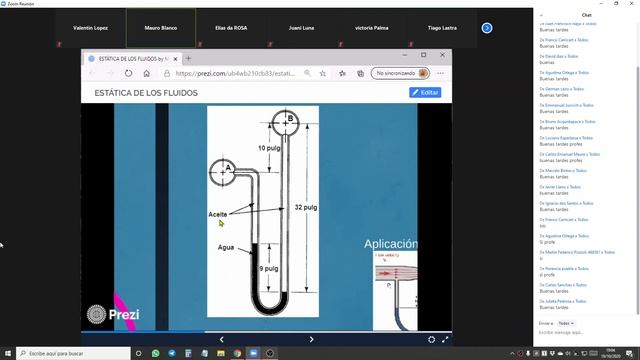This screenshot has width=640, height=360.
Task: Open the favorites list
Action: [342, 73]
